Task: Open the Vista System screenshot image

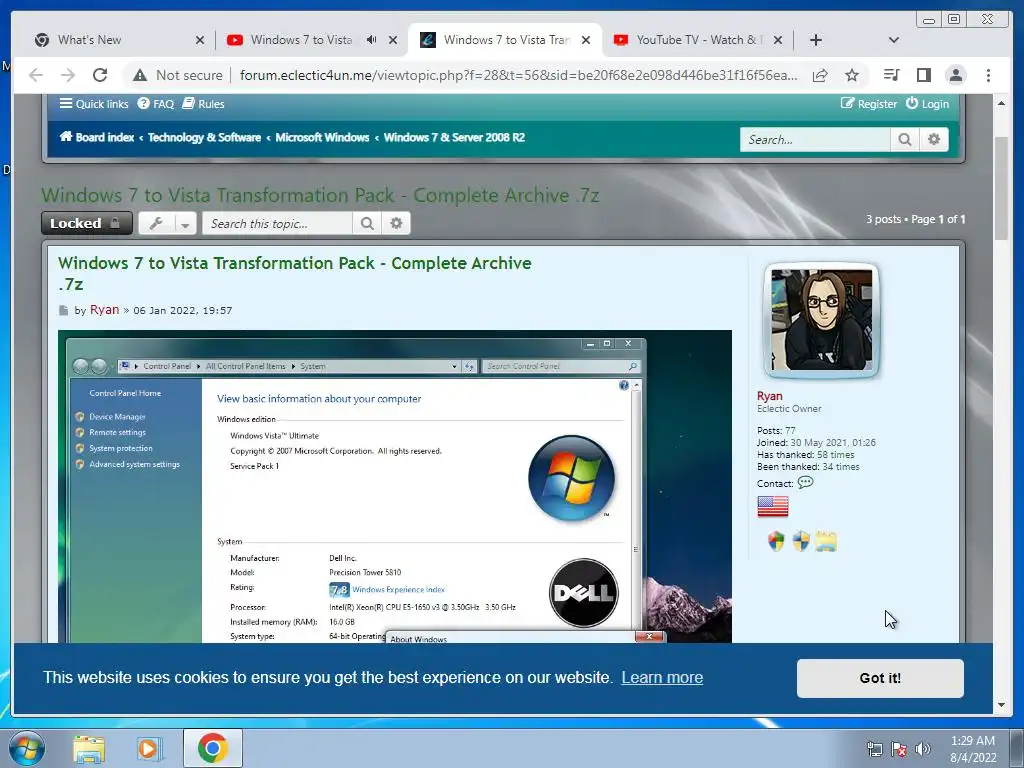Action: pyautogui.click(x=394, y=487)
